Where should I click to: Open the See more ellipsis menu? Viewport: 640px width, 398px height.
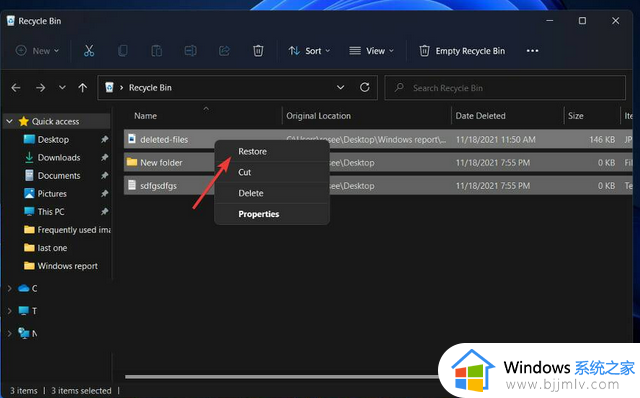pos(532,51)
